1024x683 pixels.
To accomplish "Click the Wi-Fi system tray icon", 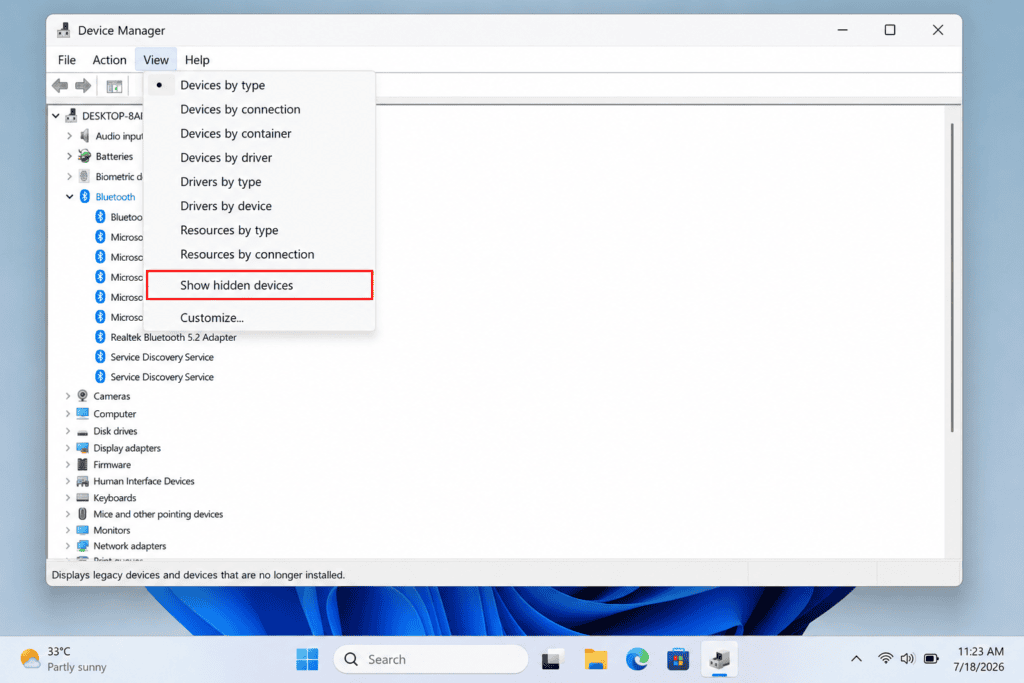I will (885, 659).
